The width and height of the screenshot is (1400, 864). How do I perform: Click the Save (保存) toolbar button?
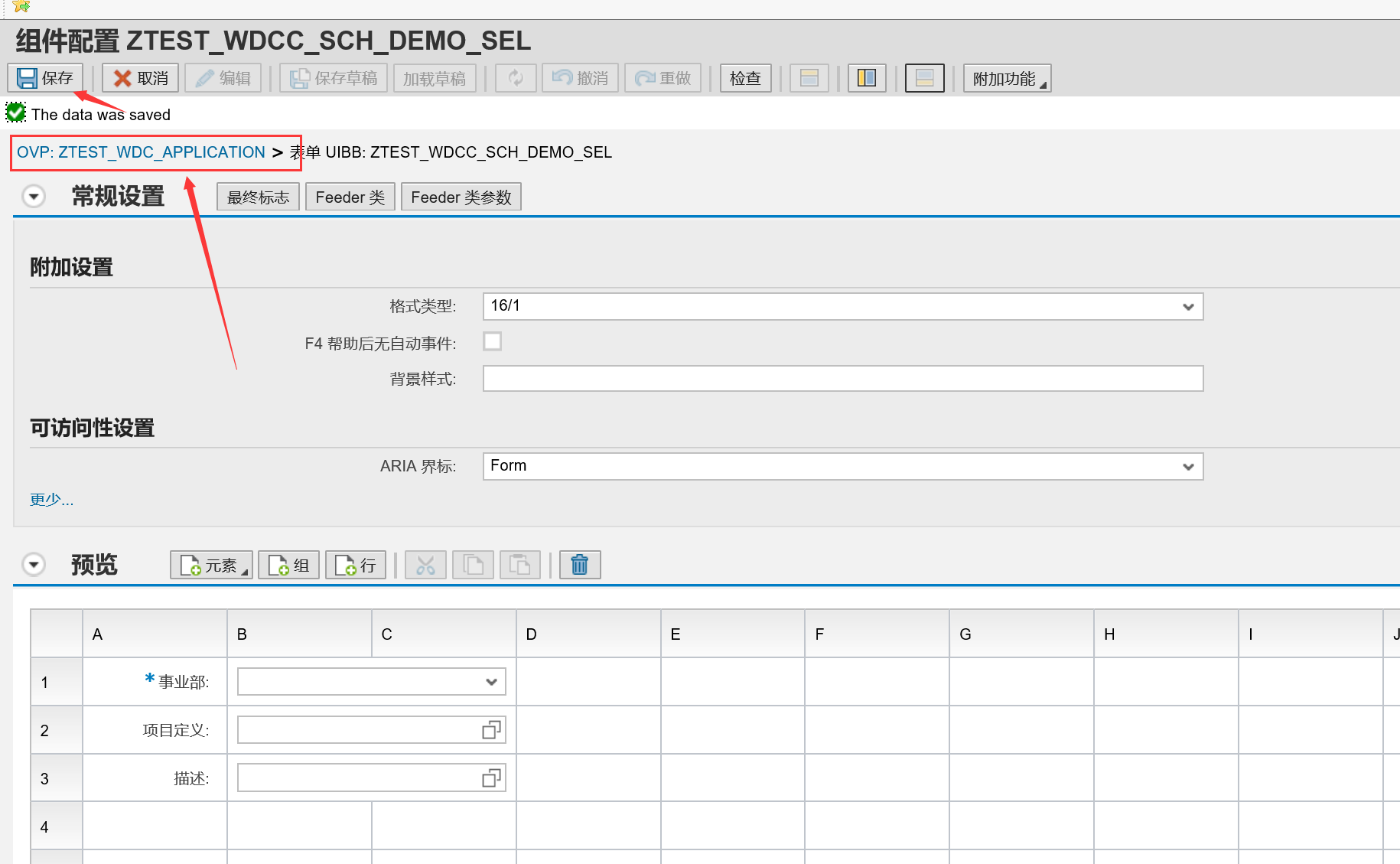45,78
